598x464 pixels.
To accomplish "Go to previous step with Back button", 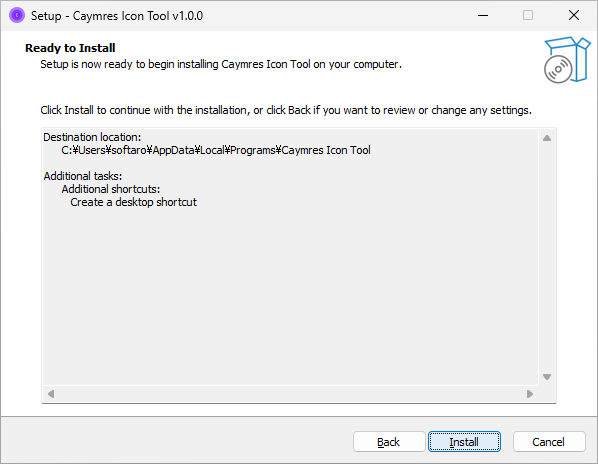I will point(389,442).
